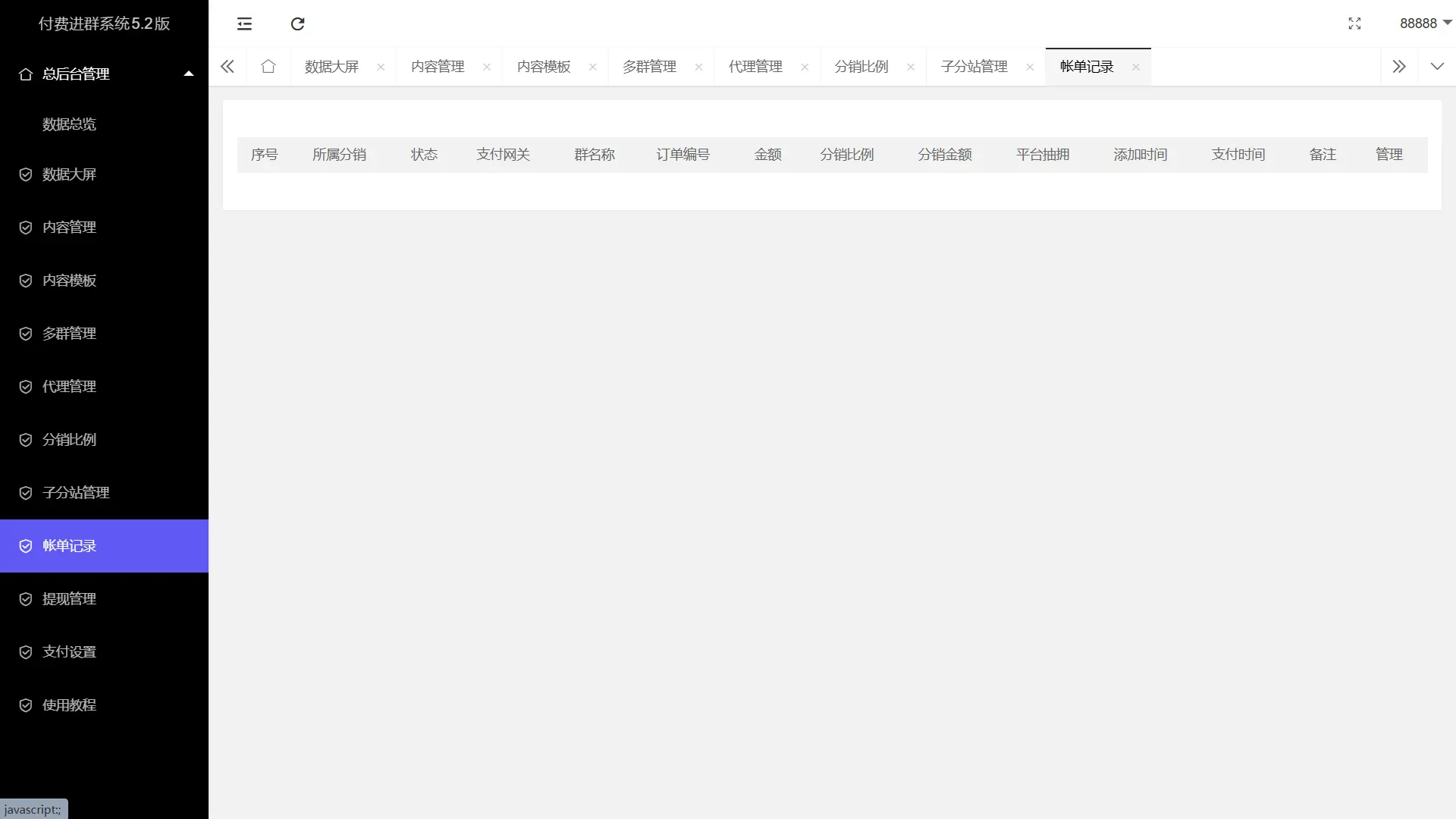Open the 88888 user account dropdown
Image resolution: width=1456 pixels, height=819 pixels.
[1424, 24]
